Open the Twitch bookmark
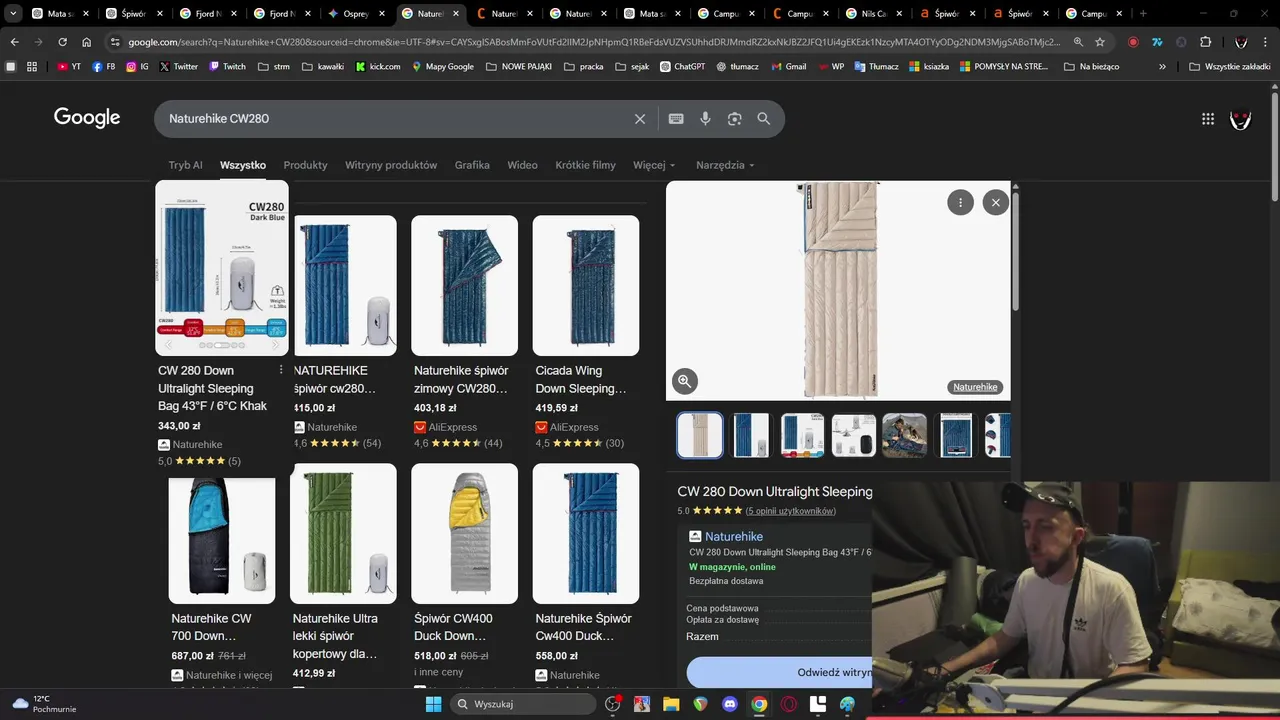1280x720 pixels. pyautogui.click(x=227, y=66)
